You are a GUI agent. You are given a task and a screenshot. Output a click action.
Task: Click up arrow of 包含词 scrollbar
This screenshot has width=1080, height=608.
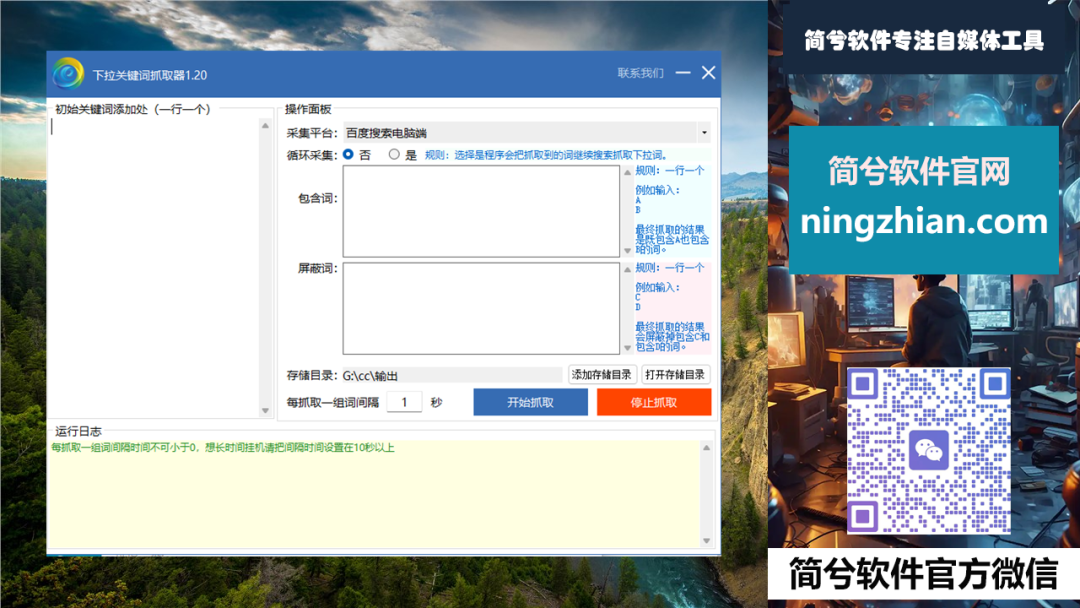click(627, 172)
